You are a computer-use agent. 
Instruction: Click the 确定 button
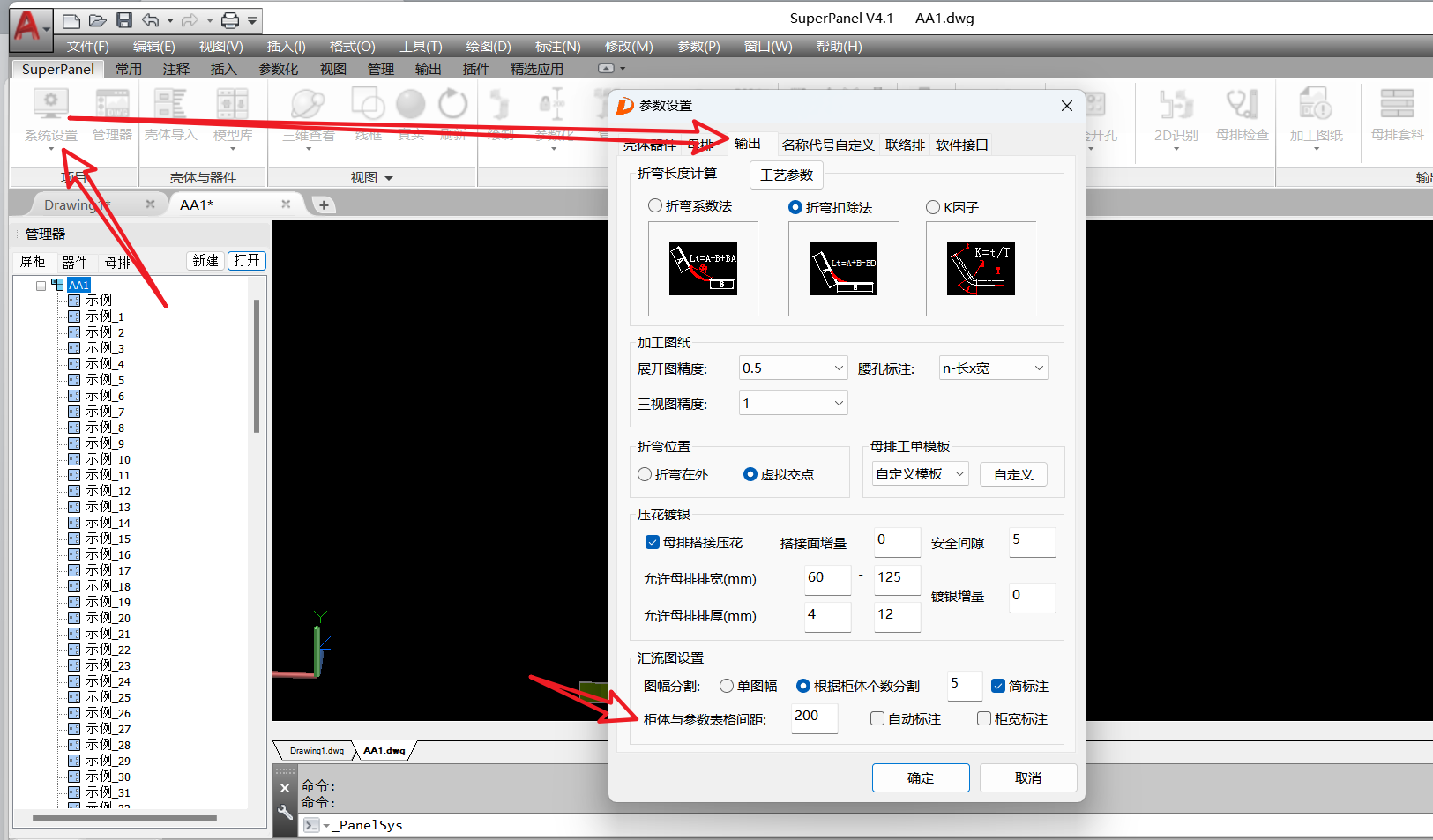921,777
